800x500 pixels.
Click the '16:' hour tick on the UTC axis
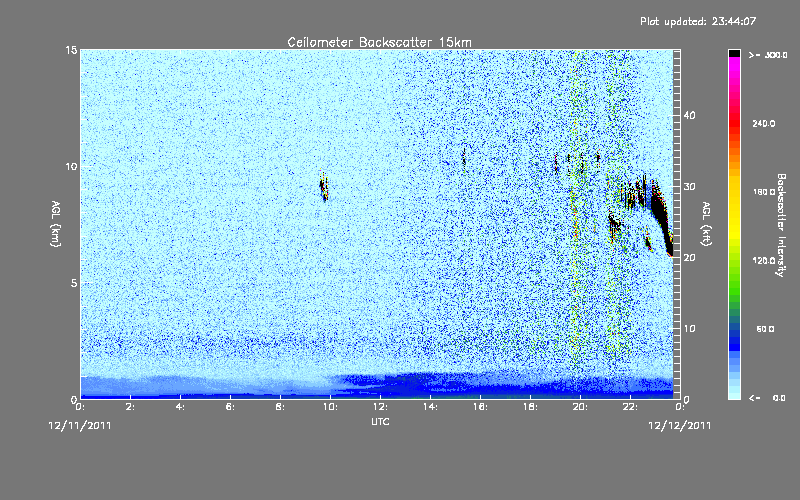point(480,407)
